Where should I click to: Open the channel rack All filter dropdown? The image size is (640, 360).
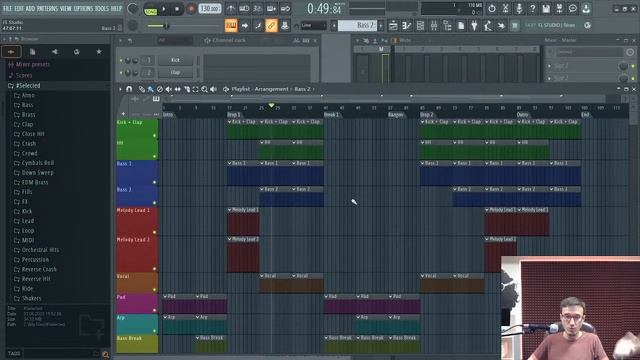pyautogui.click(x=175, y=40)
